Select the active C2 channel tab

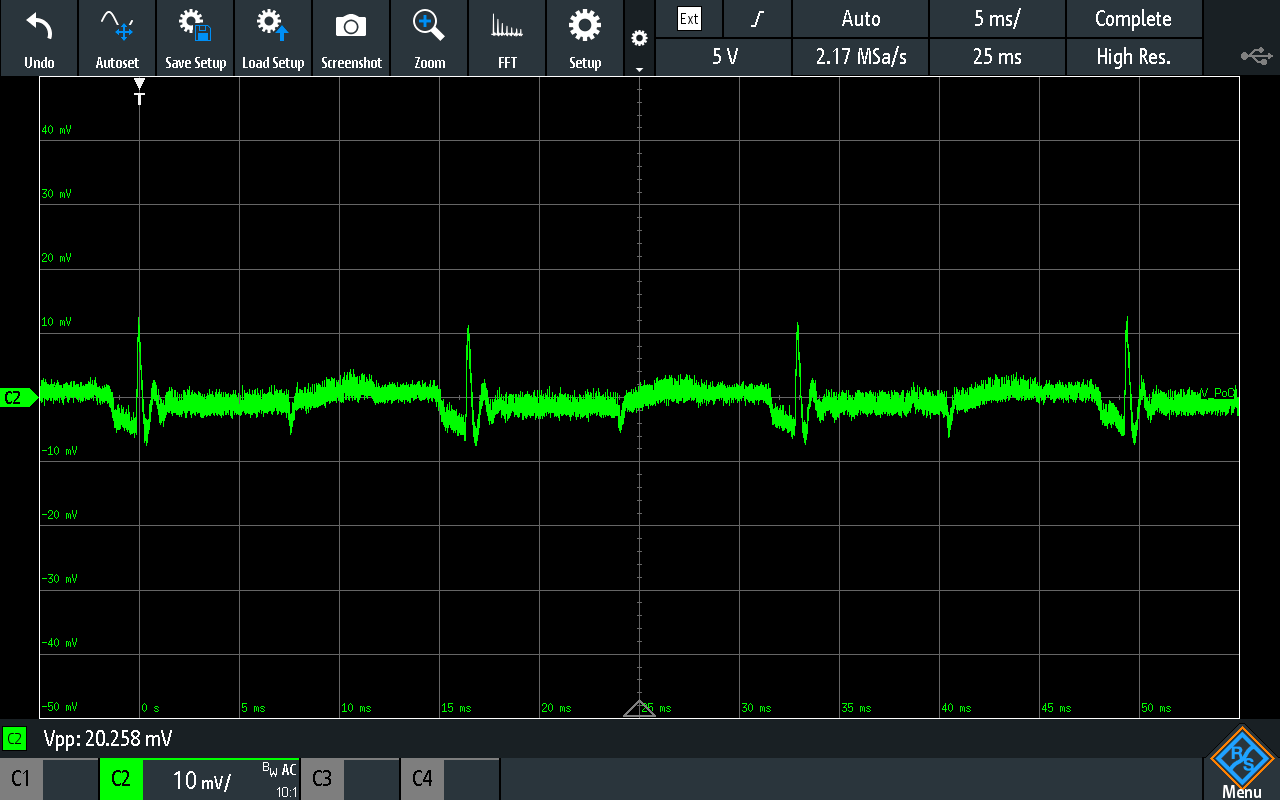point(121,778)
